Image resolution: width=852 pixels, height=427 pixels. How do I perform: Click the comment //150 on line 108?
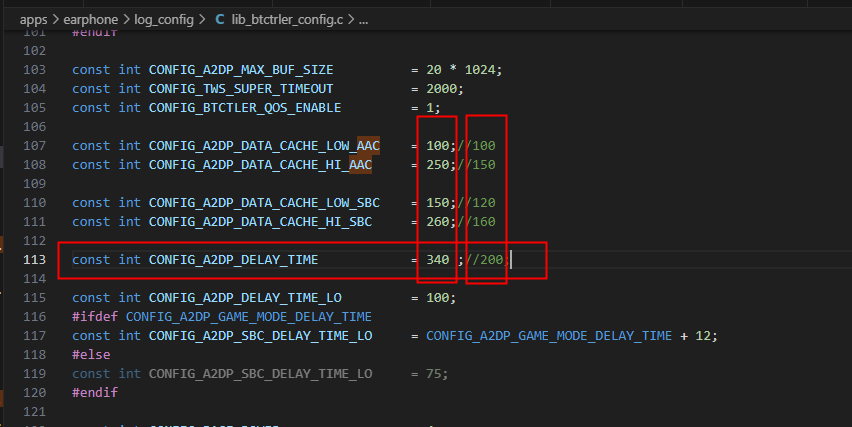click(477, 165)
